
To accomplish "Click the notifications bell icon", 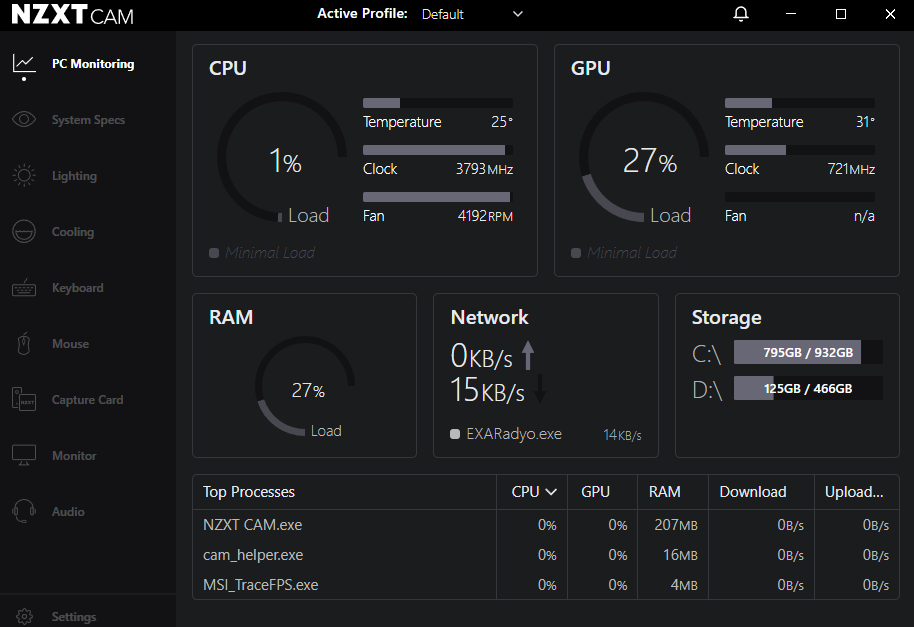I will [741, 14].
